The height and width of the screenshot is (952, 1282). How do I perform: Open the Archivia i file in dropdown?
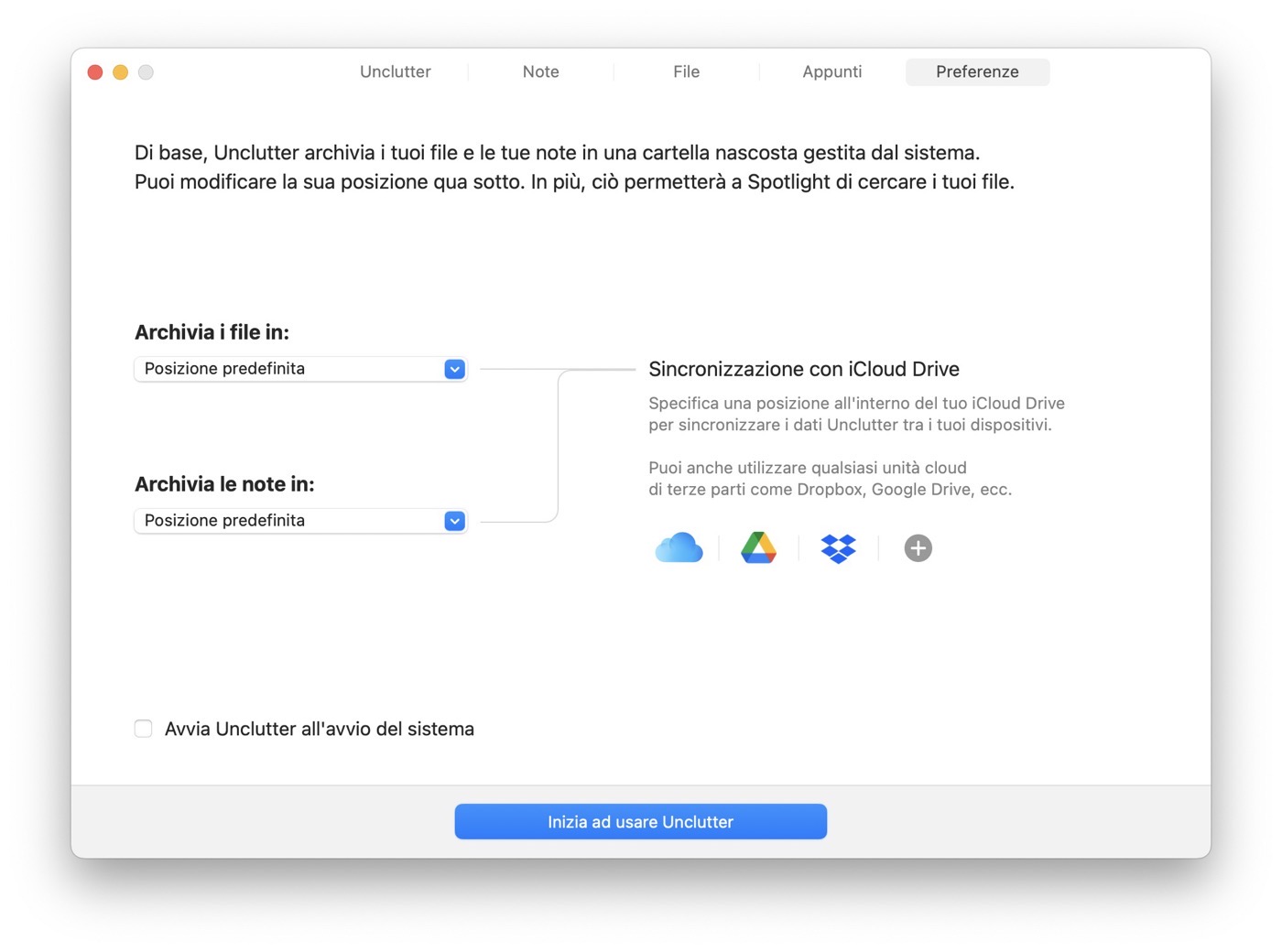pyautogui.click(x=300, y=369)
